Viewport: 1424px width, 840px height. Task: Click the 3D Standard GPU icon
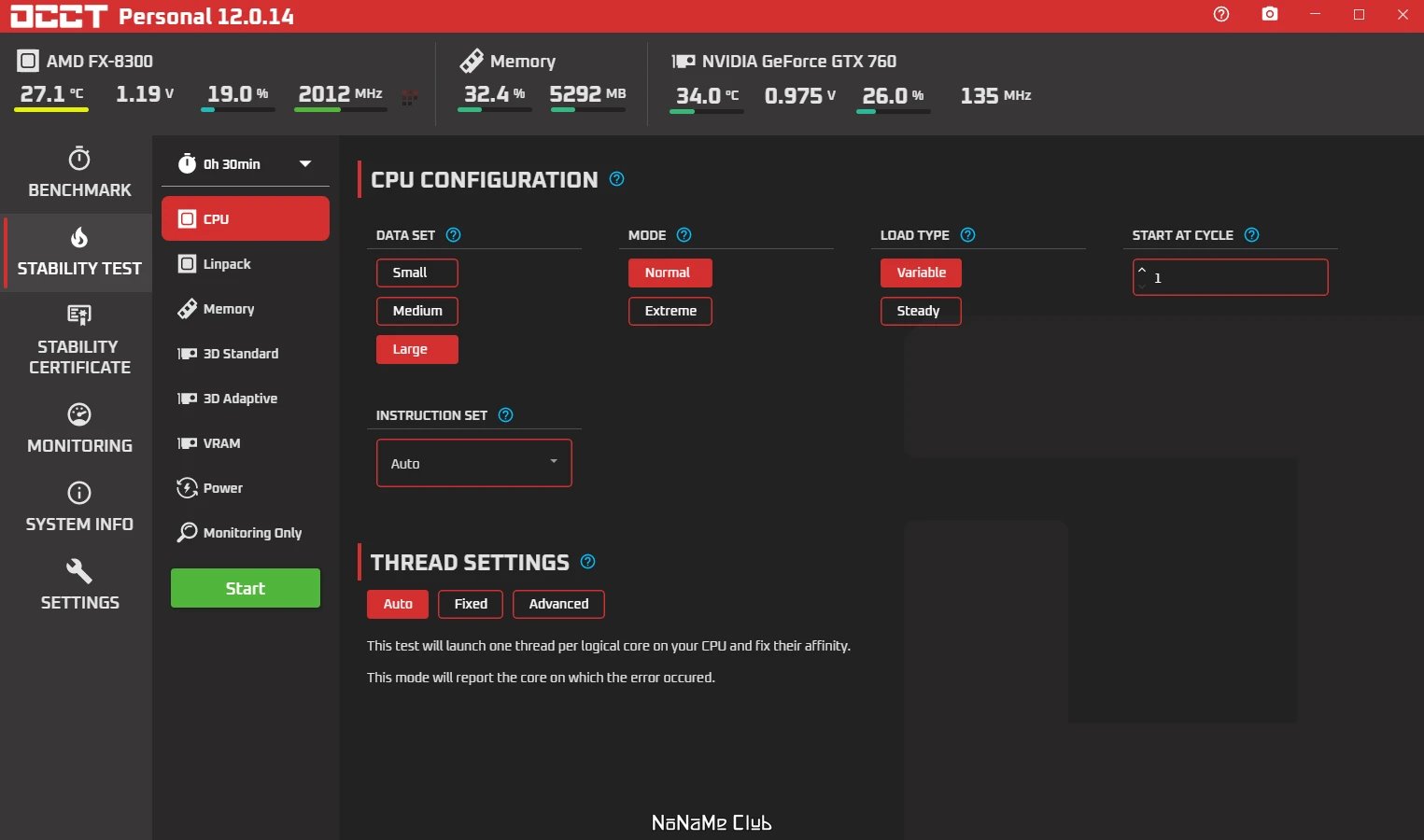pyautogui.click(x=187, y=354)
